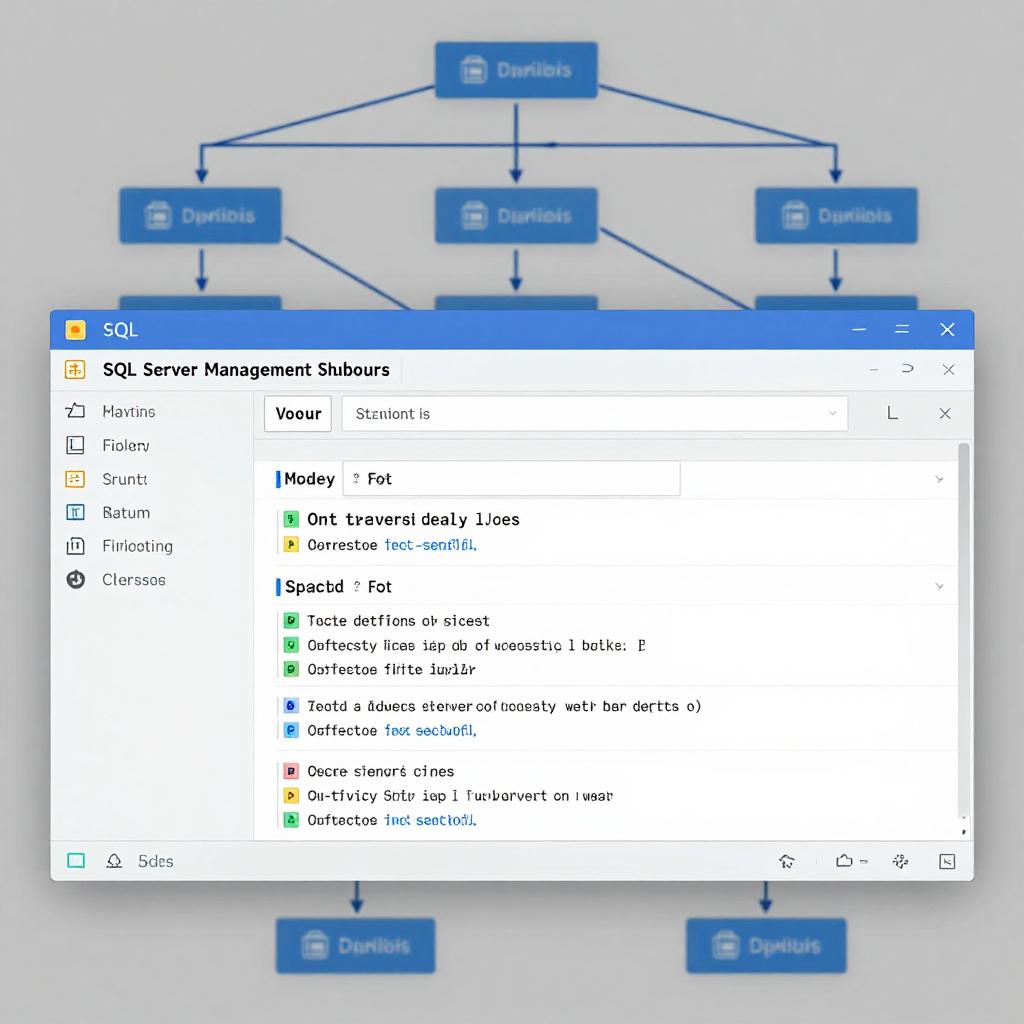Screen dimensions: 1024x1024
Task: Click green icon next to 'Ooftecsty lices'
Action: tap(291, 645)
